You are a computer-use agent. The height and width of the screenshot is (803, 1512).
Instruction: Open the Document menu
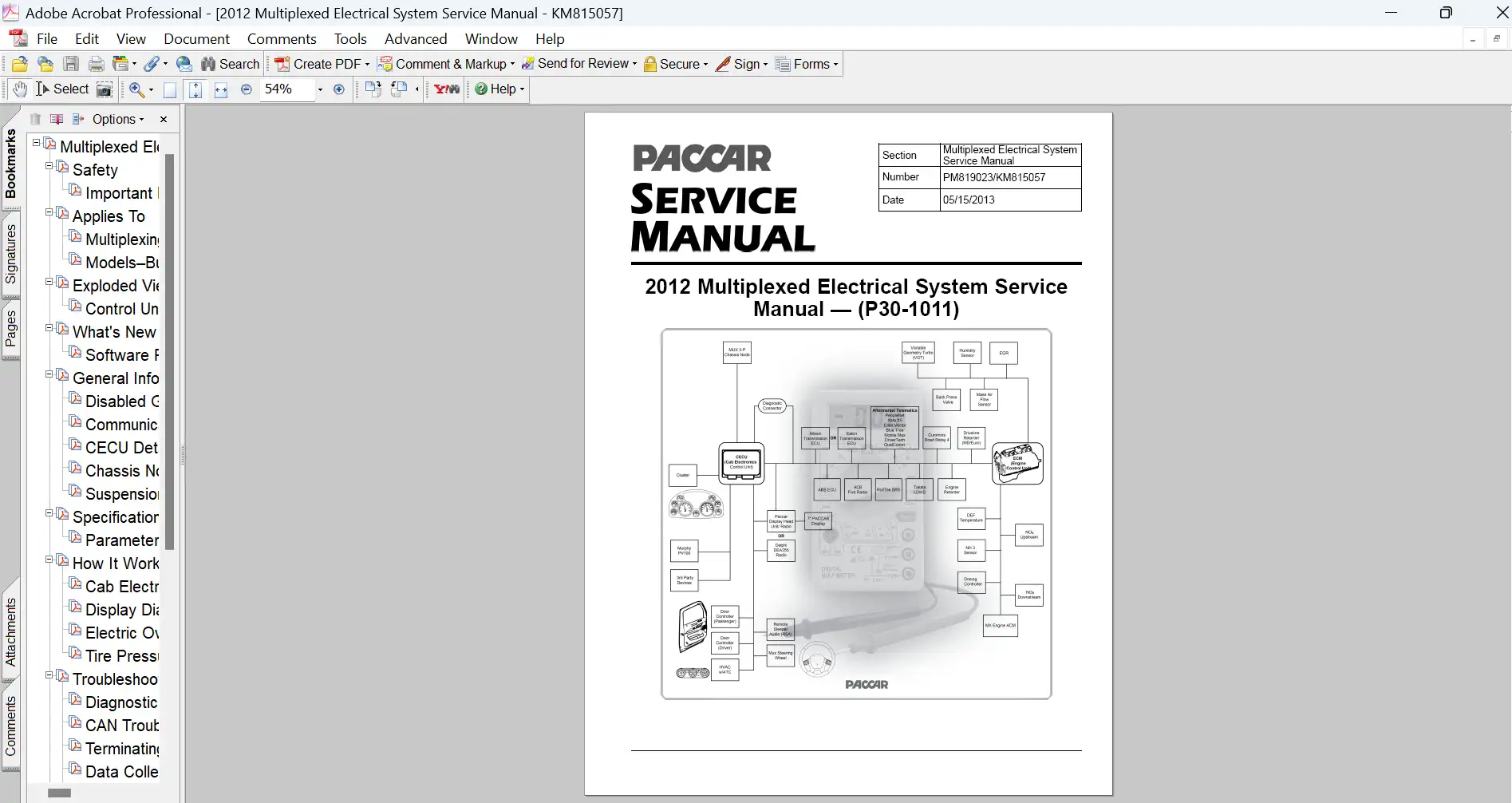tap(196, 38)
